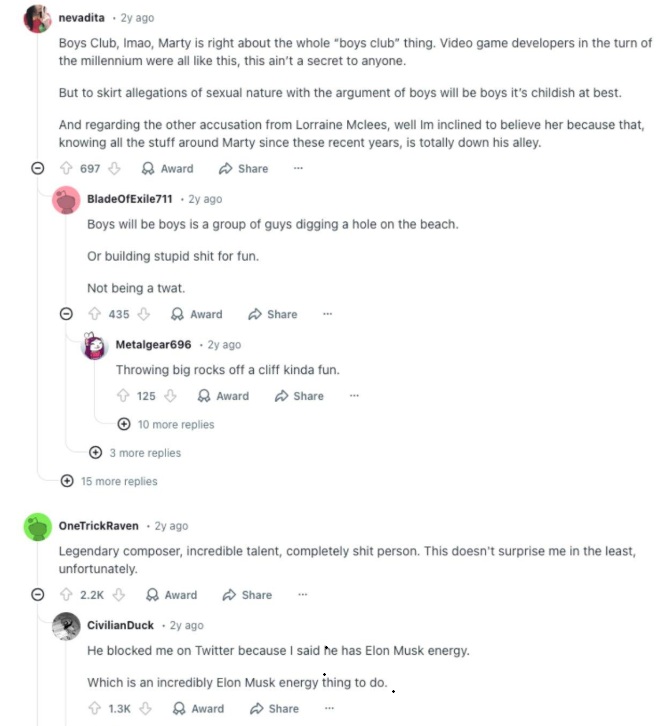The height and width of the screenshot is (726, 660).
Task: Open CivilianDuck's user profile link
Action: pos(120,626)
